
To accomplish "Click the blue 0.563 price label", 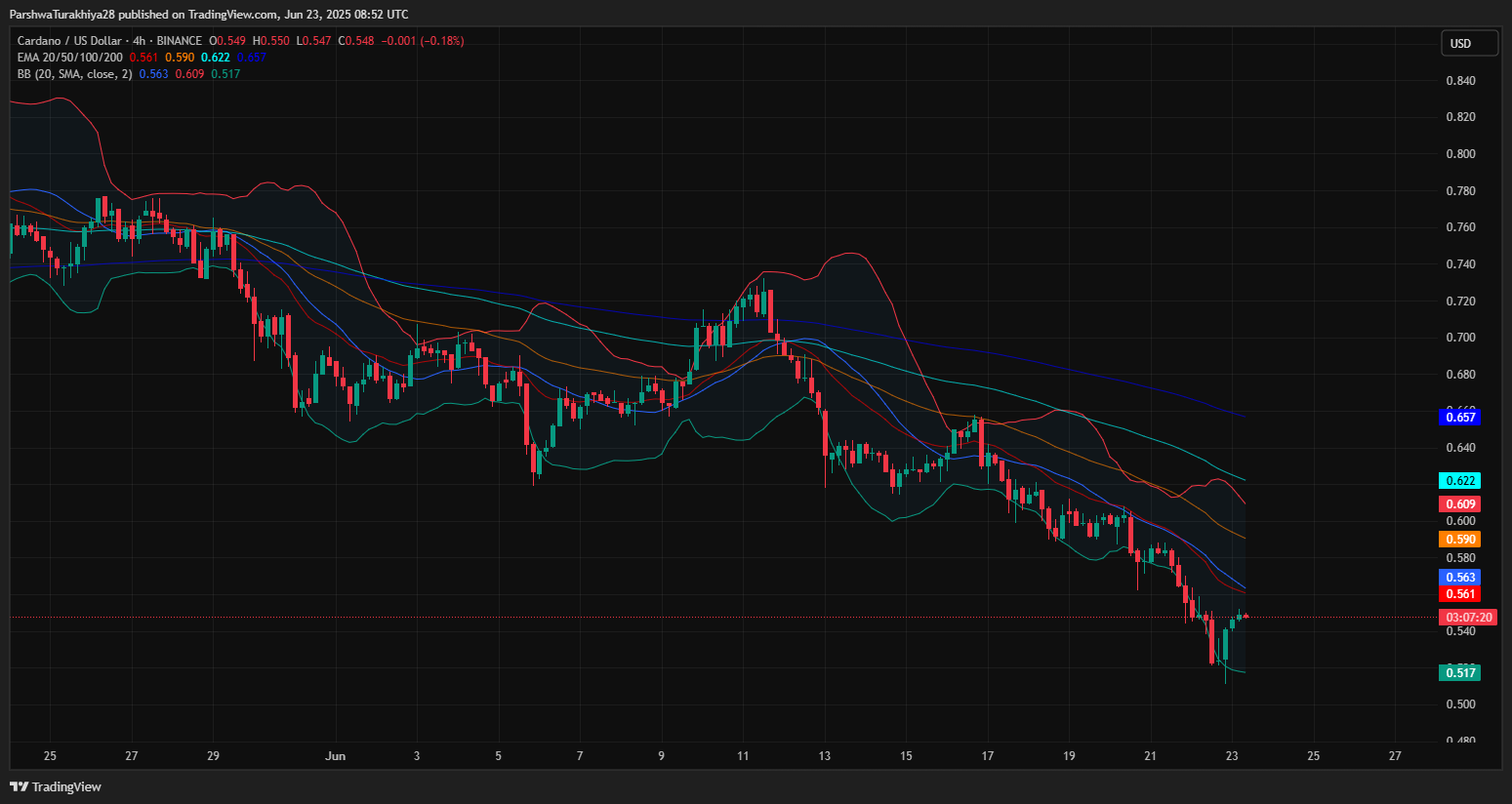I will (1459, 578).
